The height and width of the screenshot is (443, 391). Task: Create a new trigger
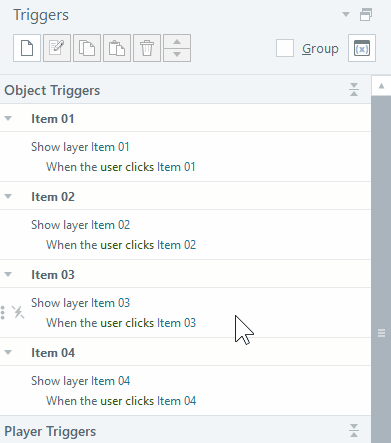tap(27, 48)
